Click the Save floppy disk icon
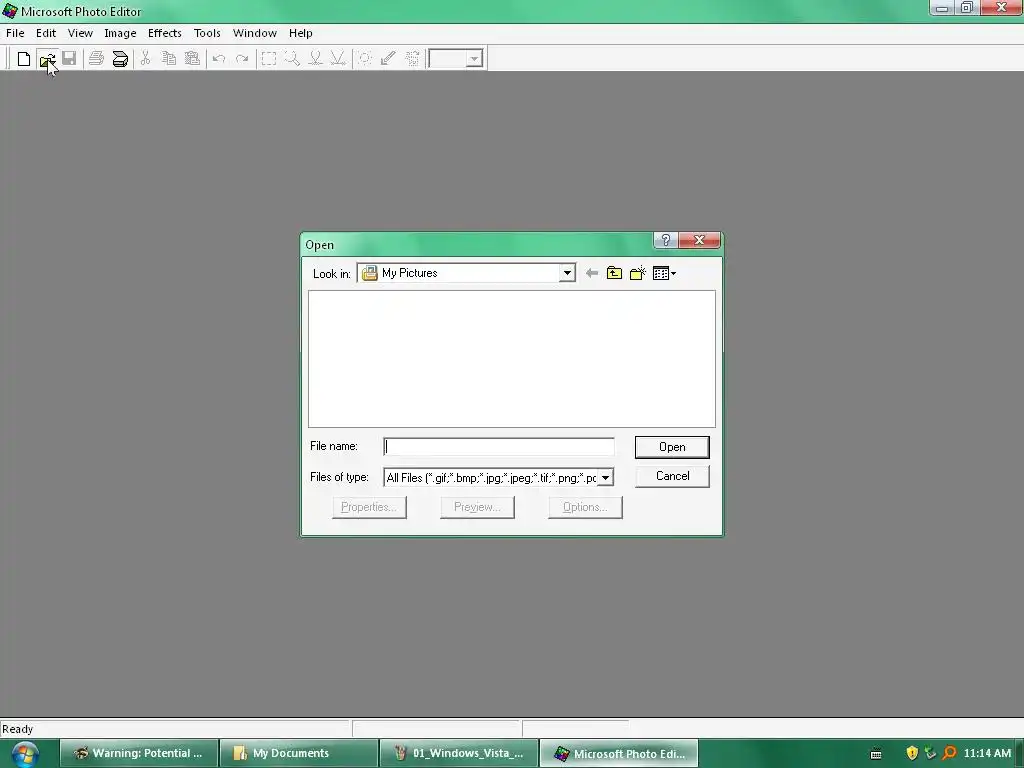1024x768 pixels. [x=69, y=59]
